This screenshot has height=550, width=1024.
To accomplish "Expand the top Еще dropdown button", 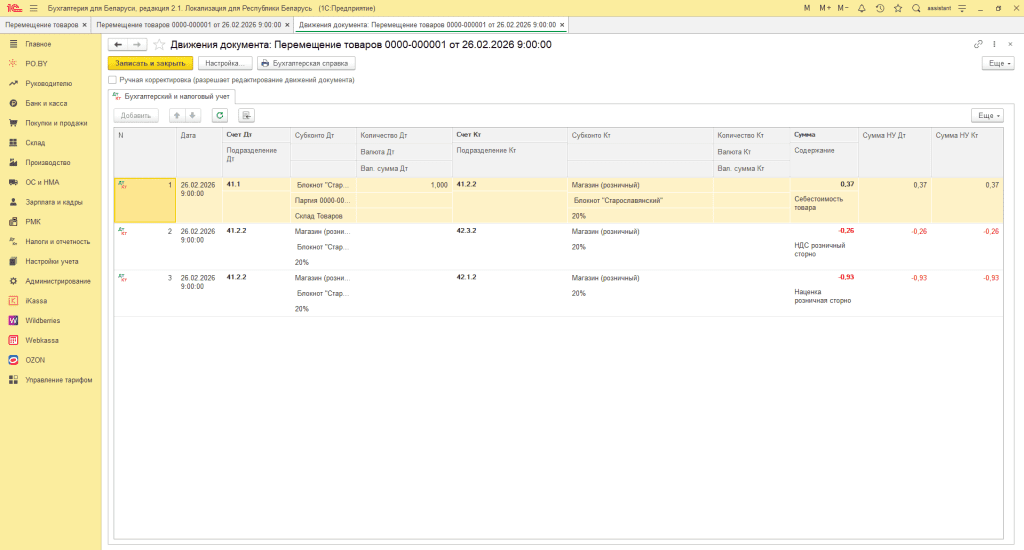I will pyautogui.click(x=998, y=63).
